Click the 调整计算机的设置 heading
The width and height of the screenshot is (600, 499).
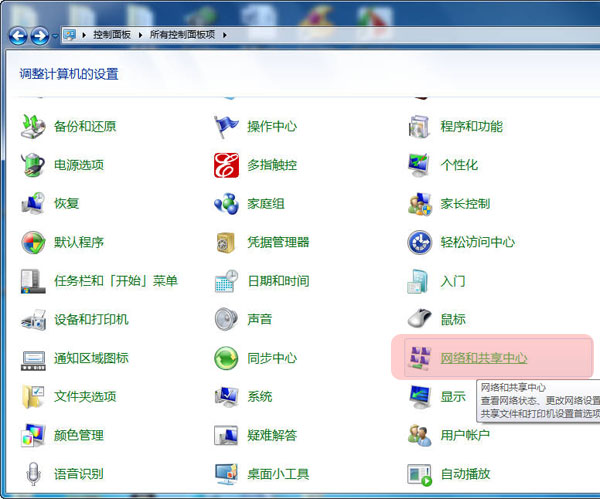[x=69, y=74]
